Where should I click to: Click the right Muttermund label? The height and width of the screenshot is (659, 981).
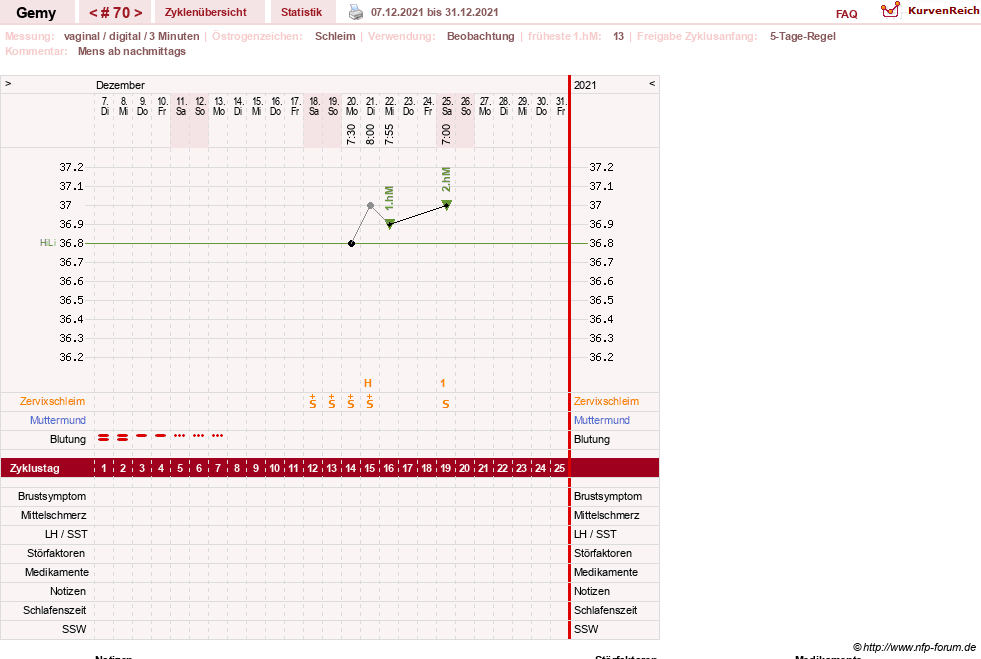pos(602,420)
